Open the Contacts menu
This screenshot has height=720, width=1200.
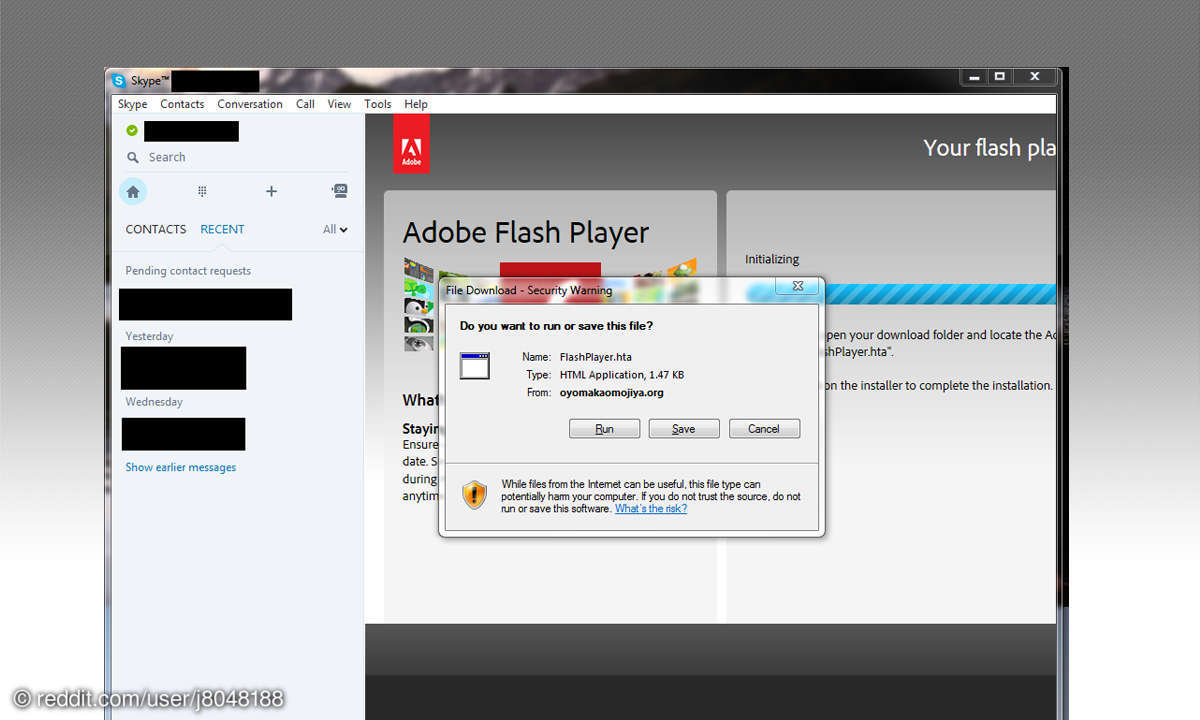[x=182, y=104]
